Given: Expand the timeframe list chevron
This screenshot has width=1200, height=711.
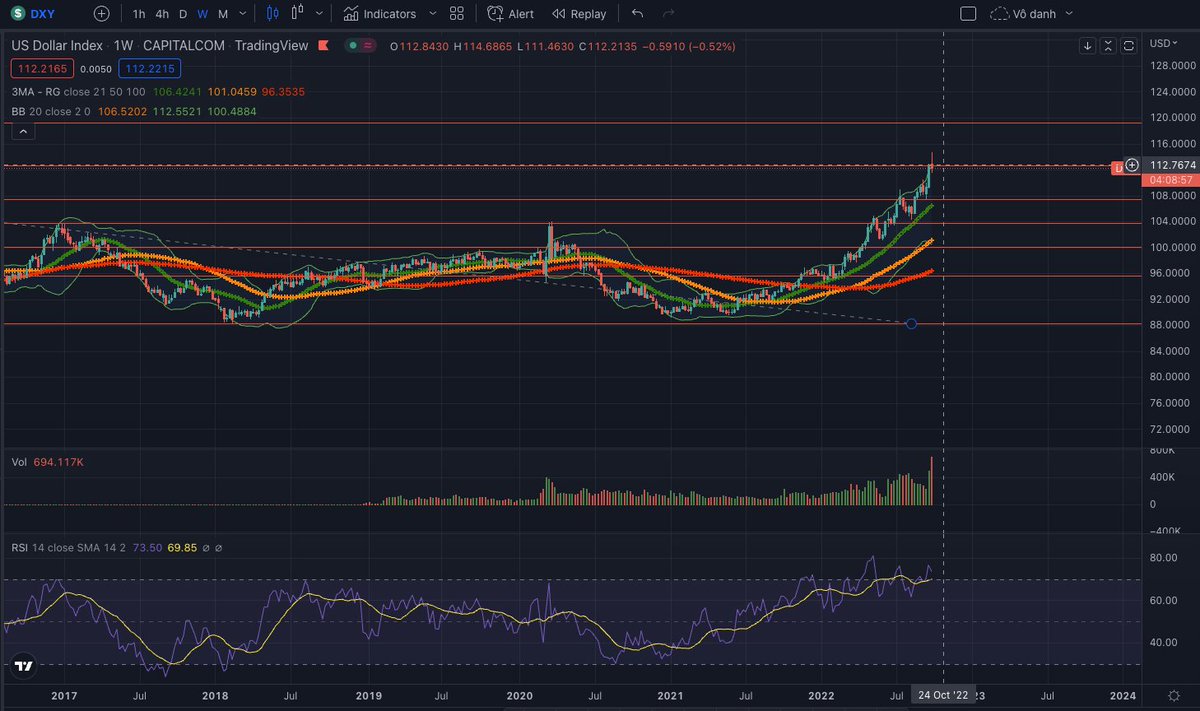Looking at the screenshot, I should (x=245, y=14).
